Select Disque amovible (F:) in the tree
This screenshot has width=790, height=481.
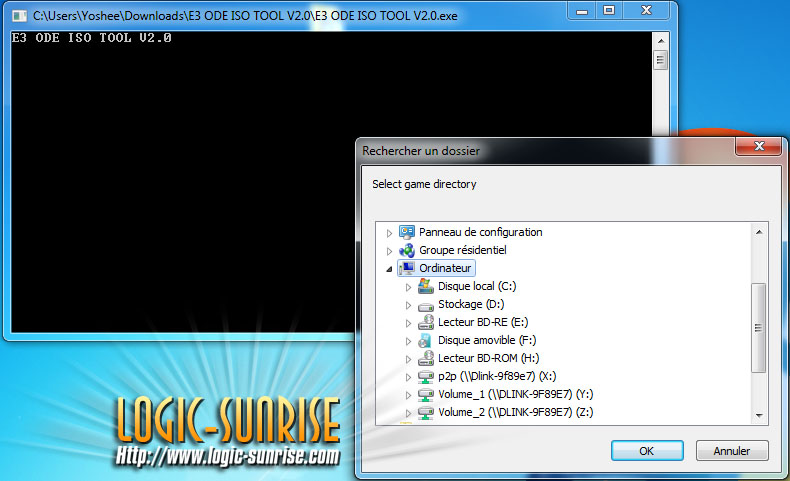click(487, 340)
